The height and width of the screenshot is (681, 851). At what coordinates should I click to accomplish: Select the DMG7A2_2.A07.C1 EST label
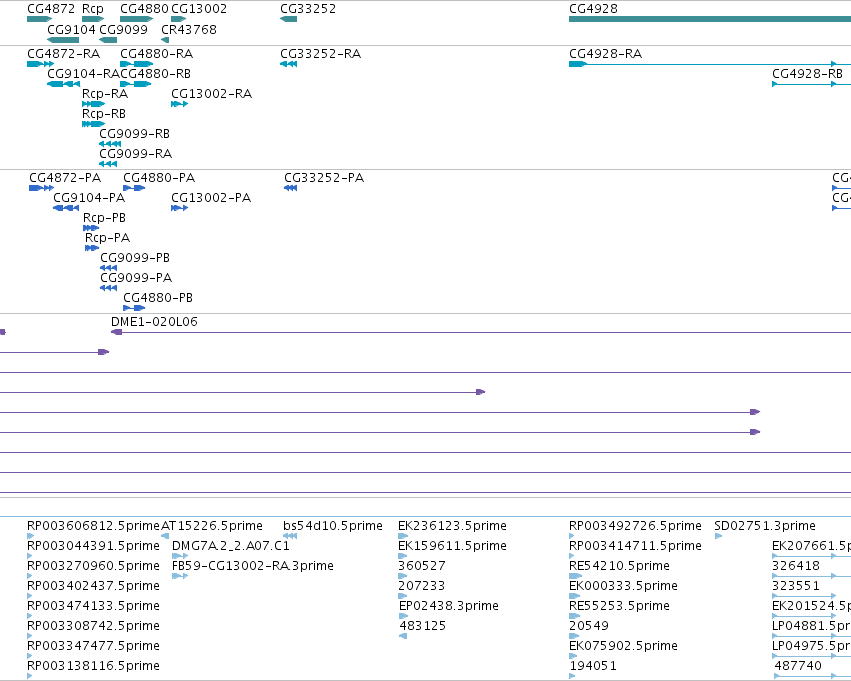click(x=231, y=546)
